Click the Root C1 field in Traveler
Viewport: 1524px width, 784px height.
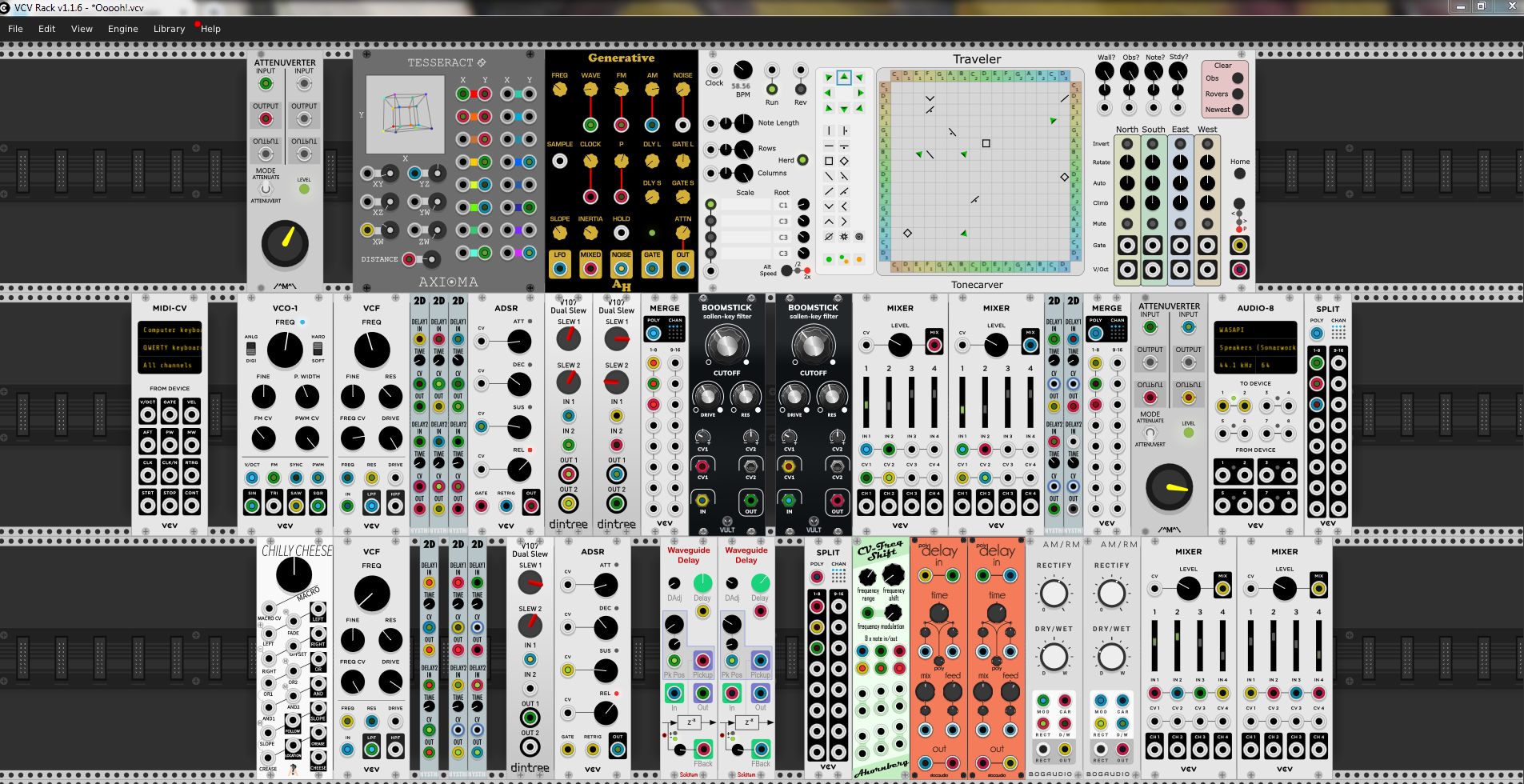pyautogui.click(x=783, y=205)
